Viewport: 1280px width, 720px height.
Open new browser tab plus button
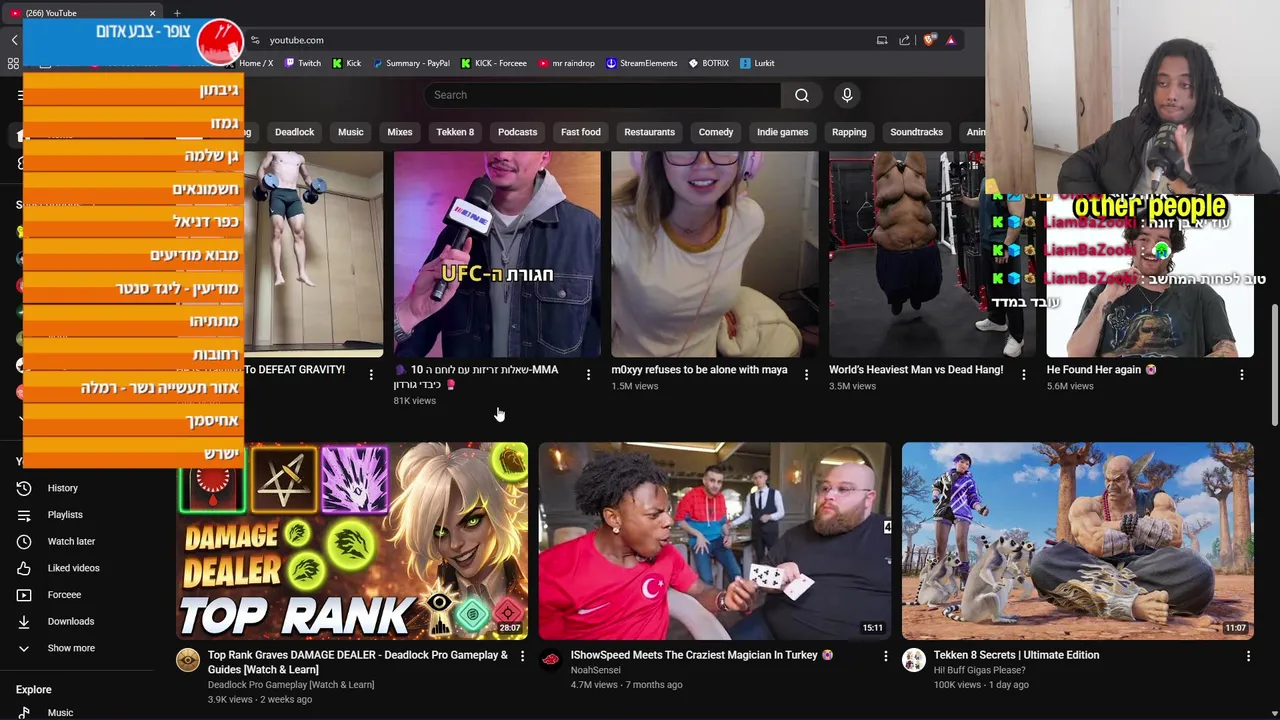(x=177, y=13)
